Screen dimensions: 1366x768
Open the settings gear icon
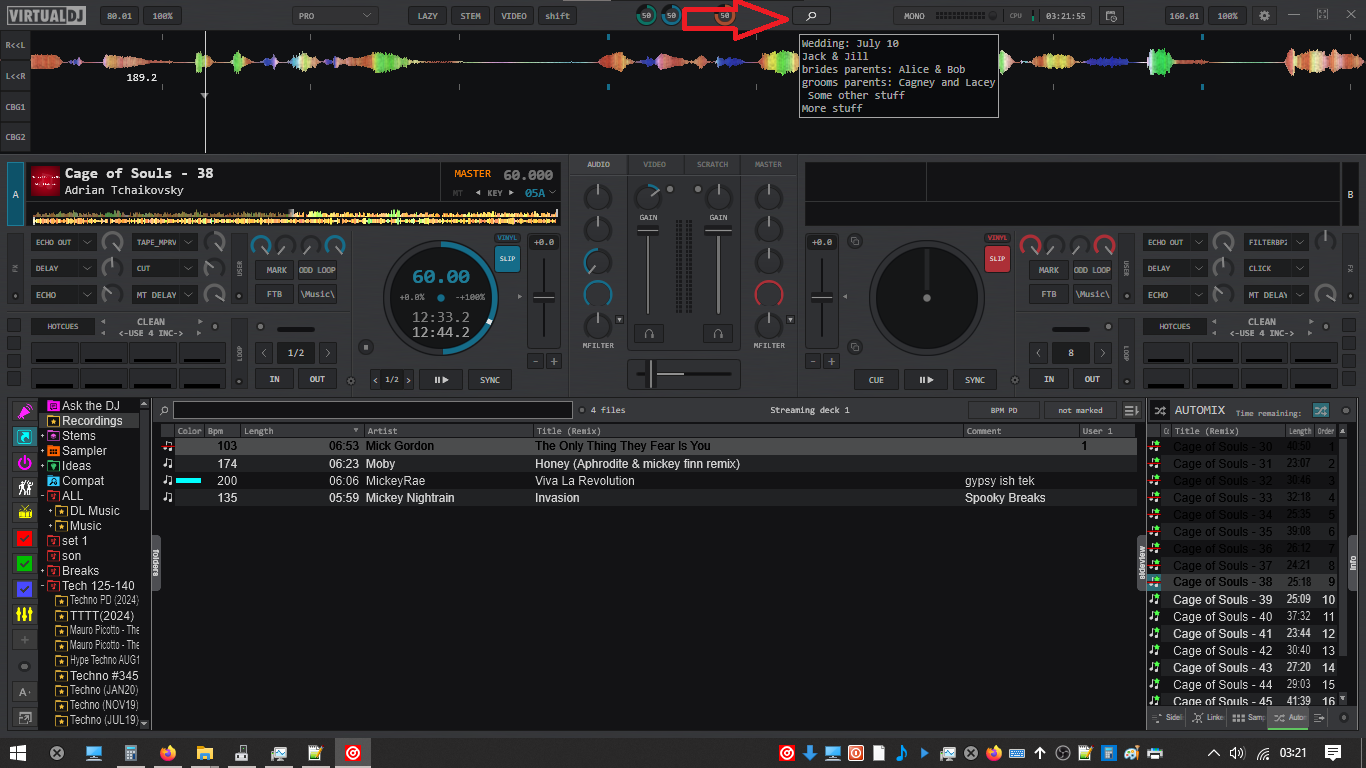pyautogui.click(x=1265, y=16)
